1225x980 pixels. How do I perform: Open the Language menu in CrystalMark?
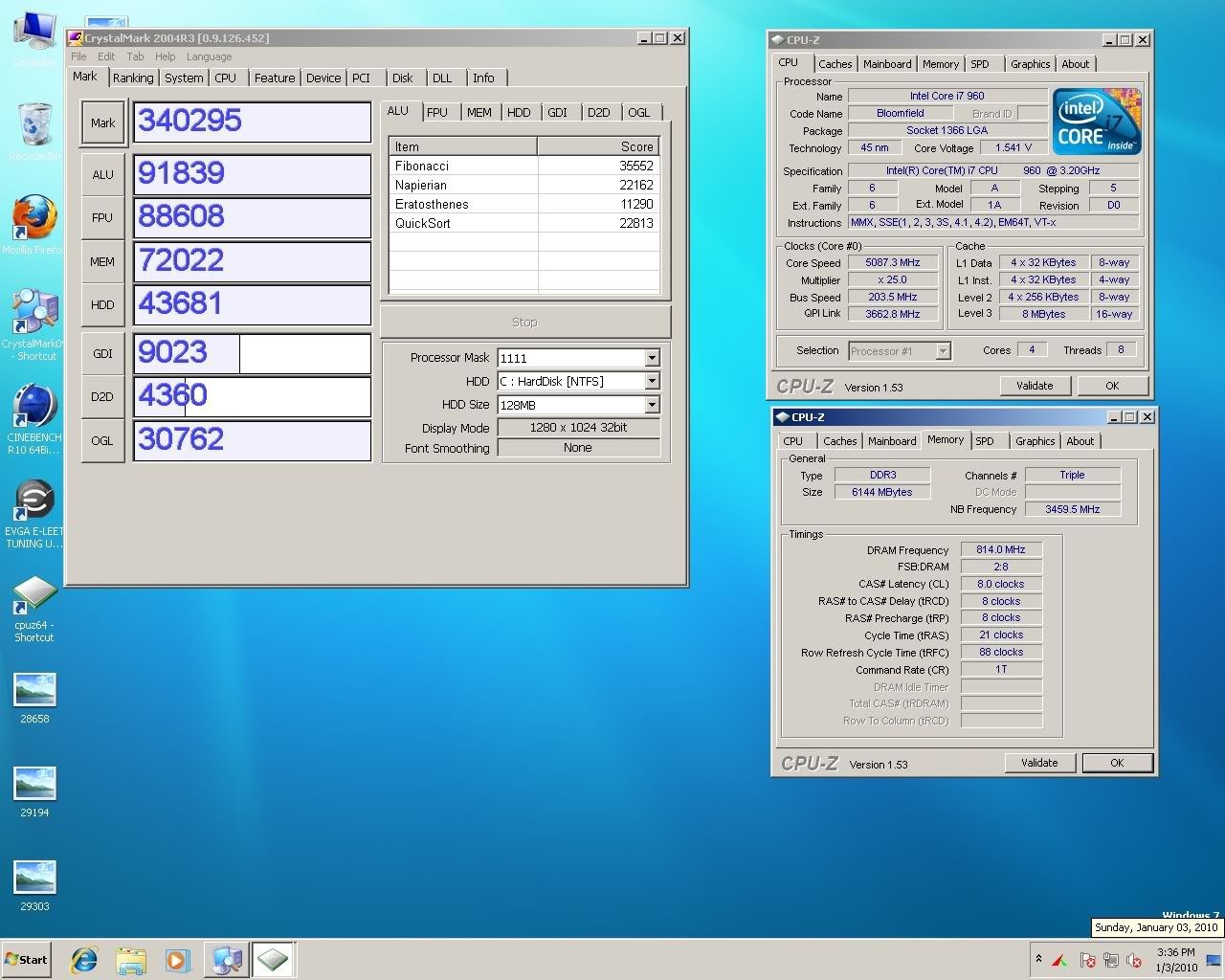coord(209,56)
